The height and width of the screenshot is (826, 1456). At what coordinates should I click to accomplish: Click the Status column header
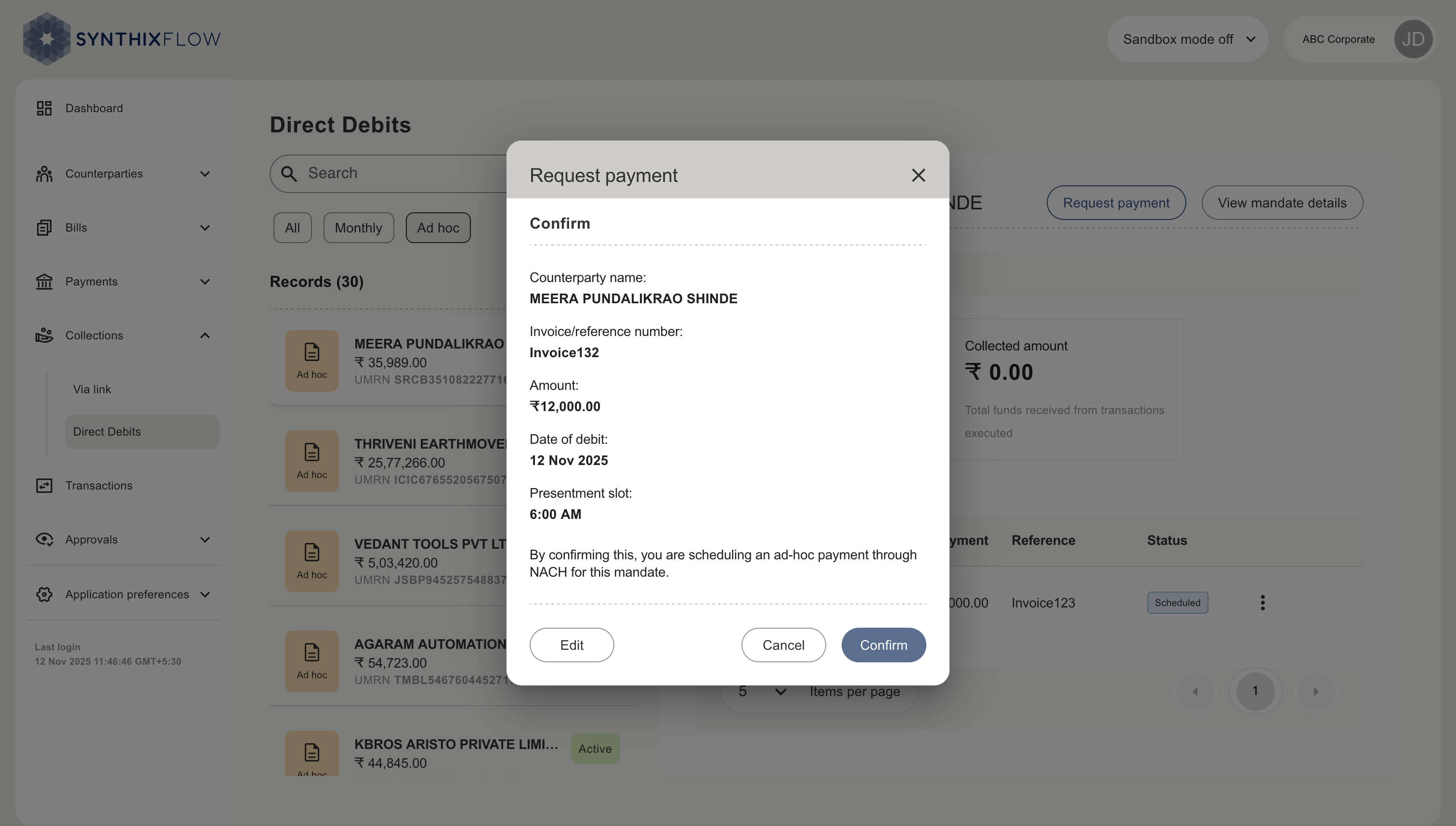pyautogui.click(x=1167, y=540)
